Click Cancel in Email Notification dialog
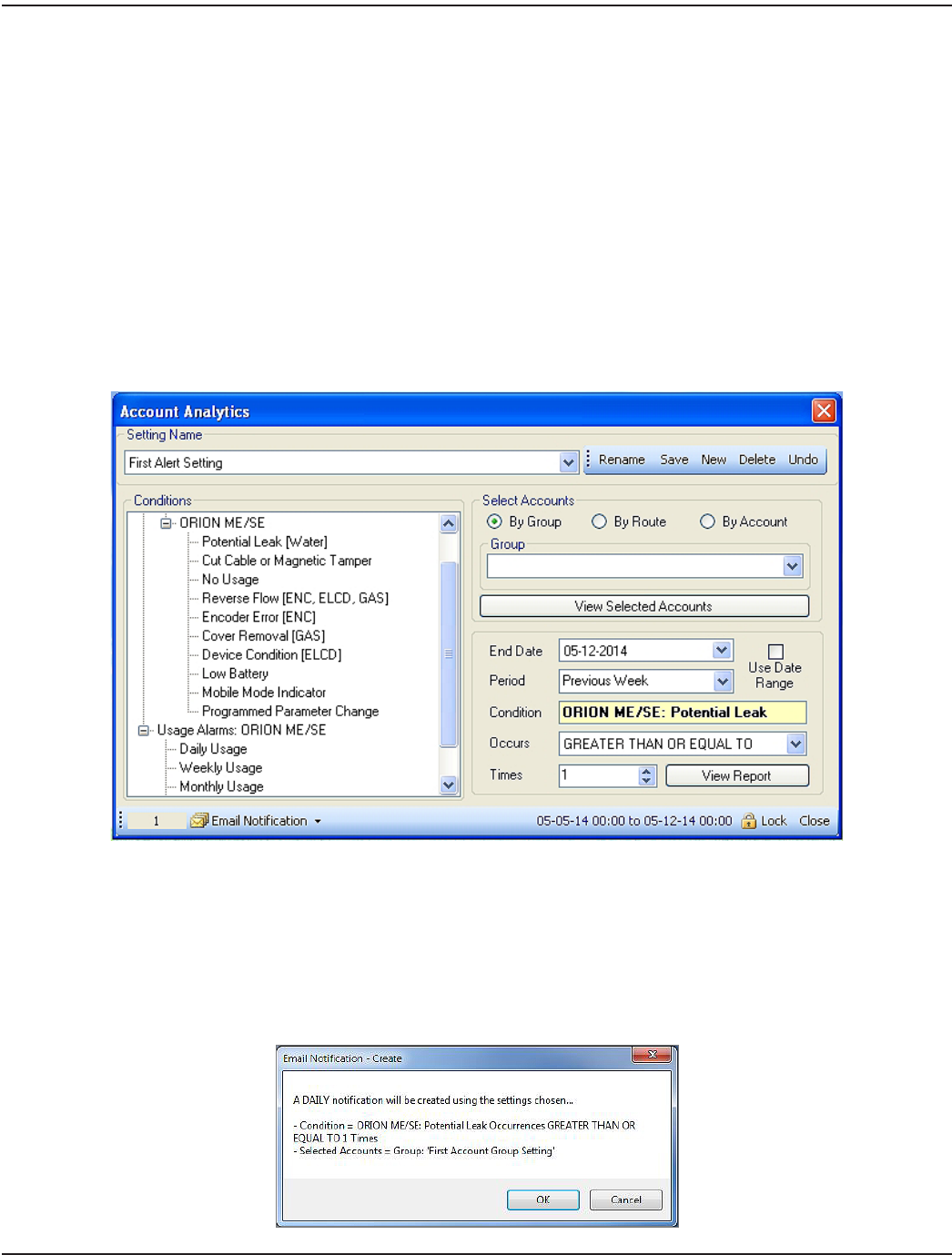 pyautogui.click(x=626, y=1199)
